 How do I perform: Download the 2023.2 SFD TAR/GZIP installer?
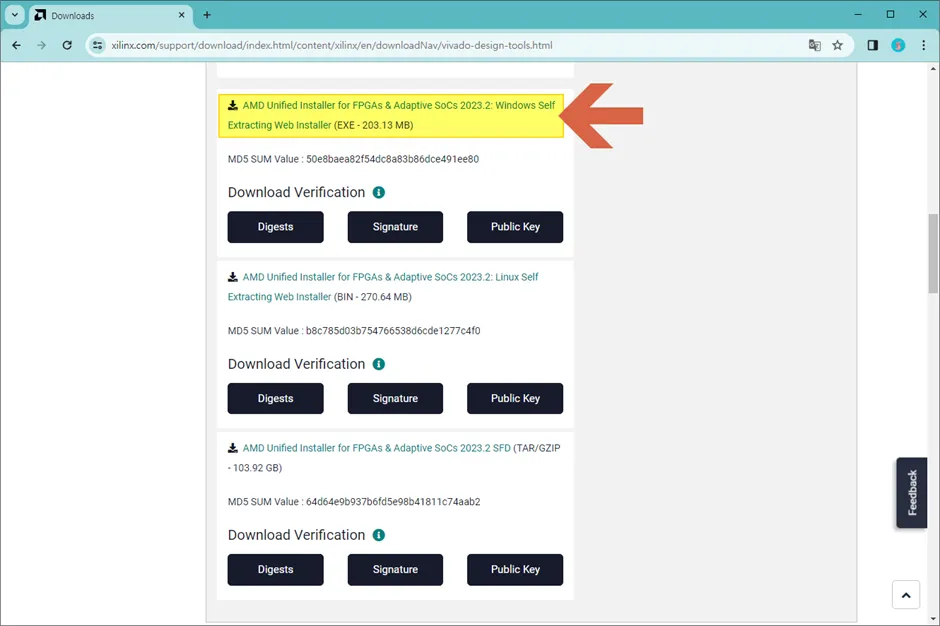[x=376, y=448]
